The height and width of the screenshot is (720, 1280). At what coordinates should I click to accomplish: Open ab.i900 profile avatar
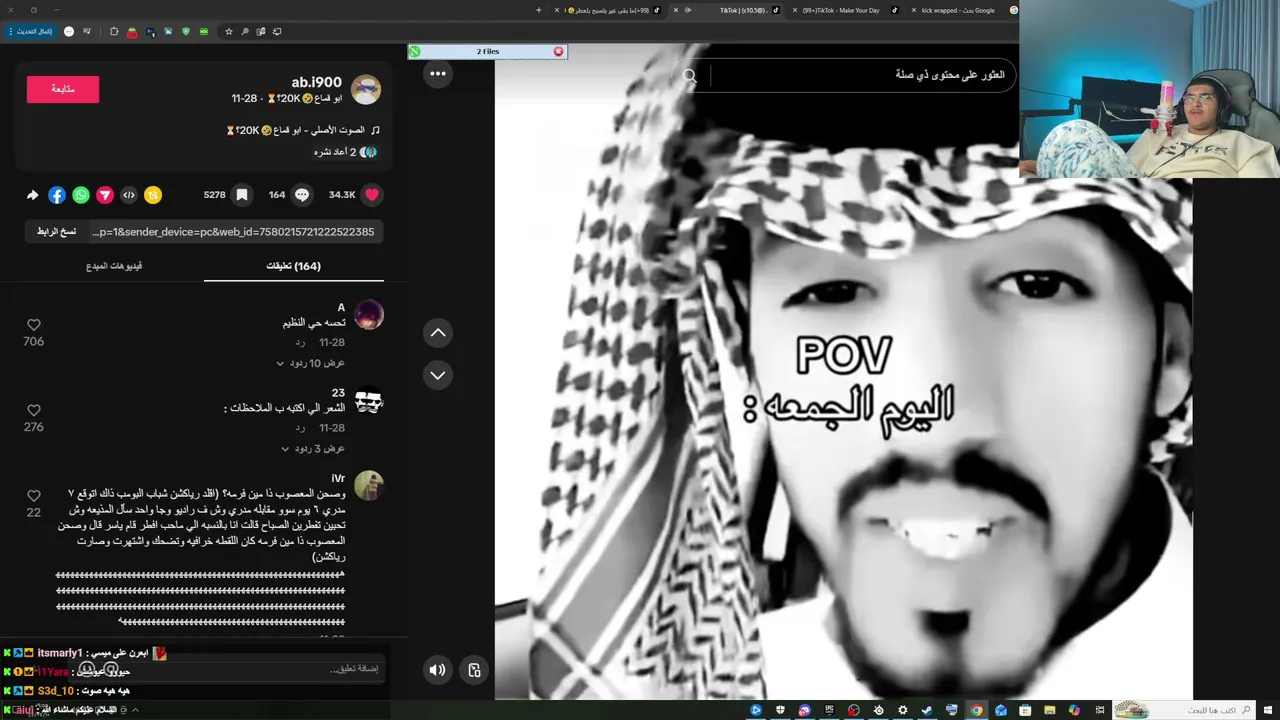click(366, 90)
